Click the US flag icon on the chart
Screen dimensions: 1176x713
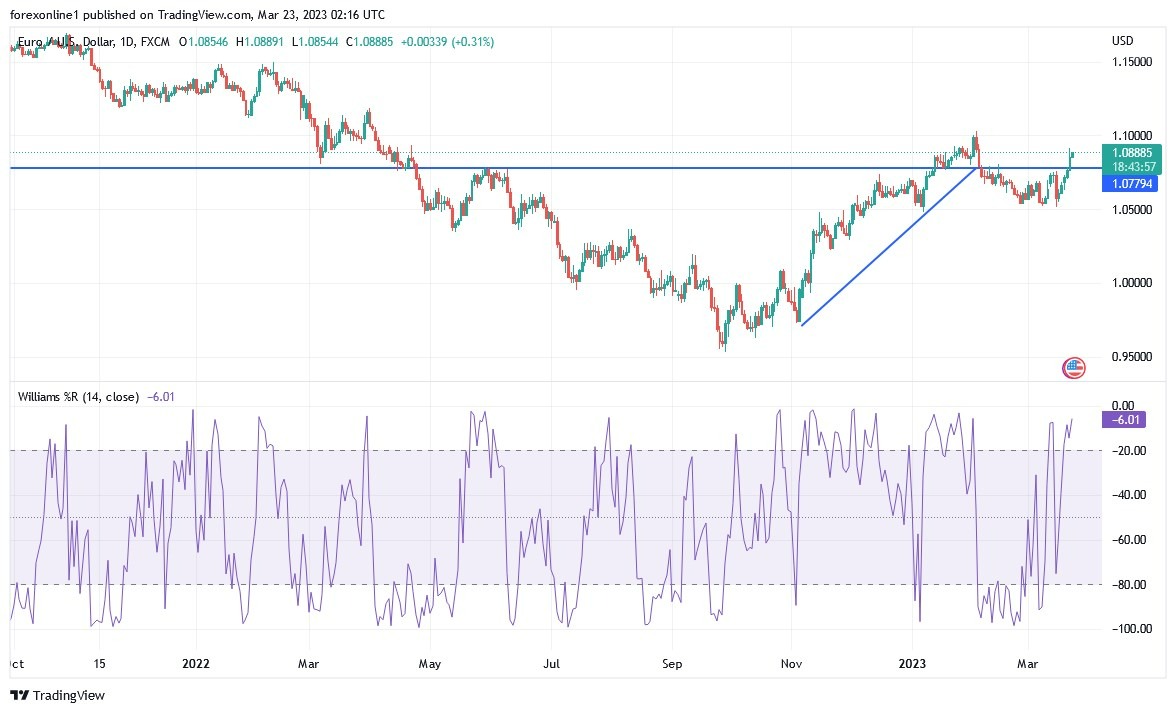click(x=1072, y=368)
